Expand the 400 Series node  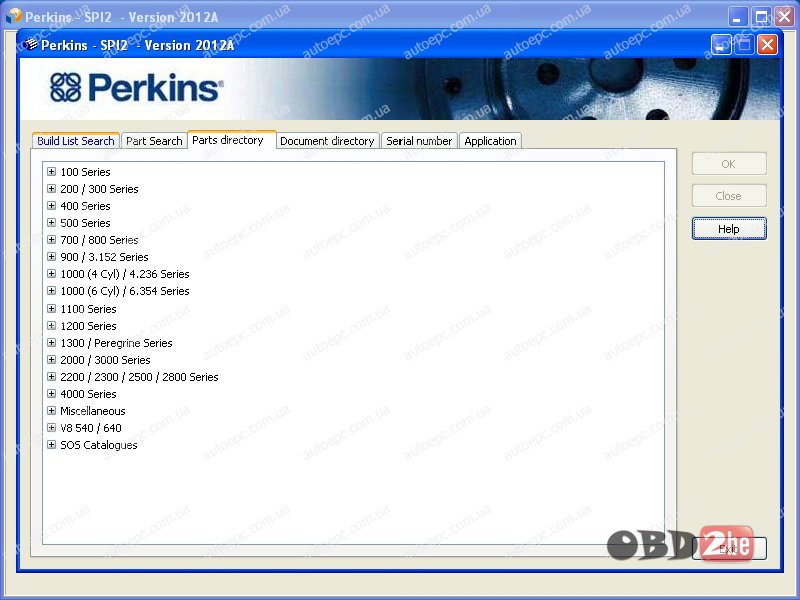[52, 206]
